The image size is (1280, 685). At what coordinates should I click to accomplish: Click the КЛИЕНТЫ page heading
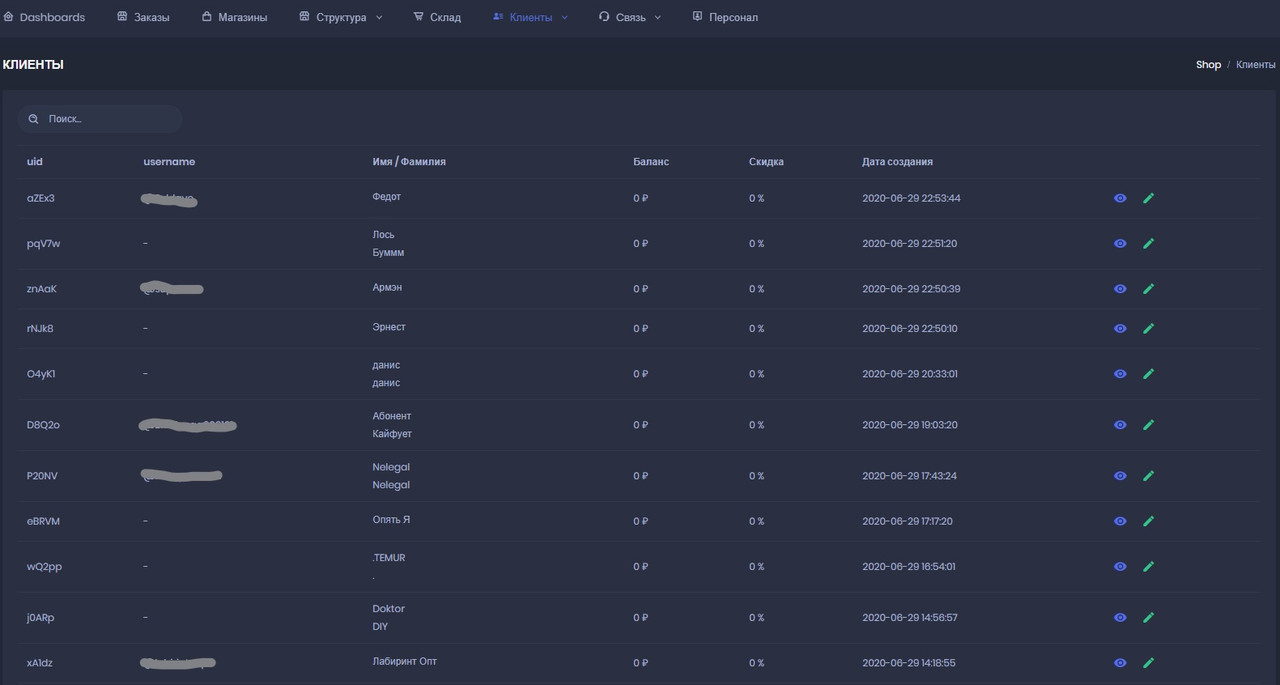[x=33, y=64]
